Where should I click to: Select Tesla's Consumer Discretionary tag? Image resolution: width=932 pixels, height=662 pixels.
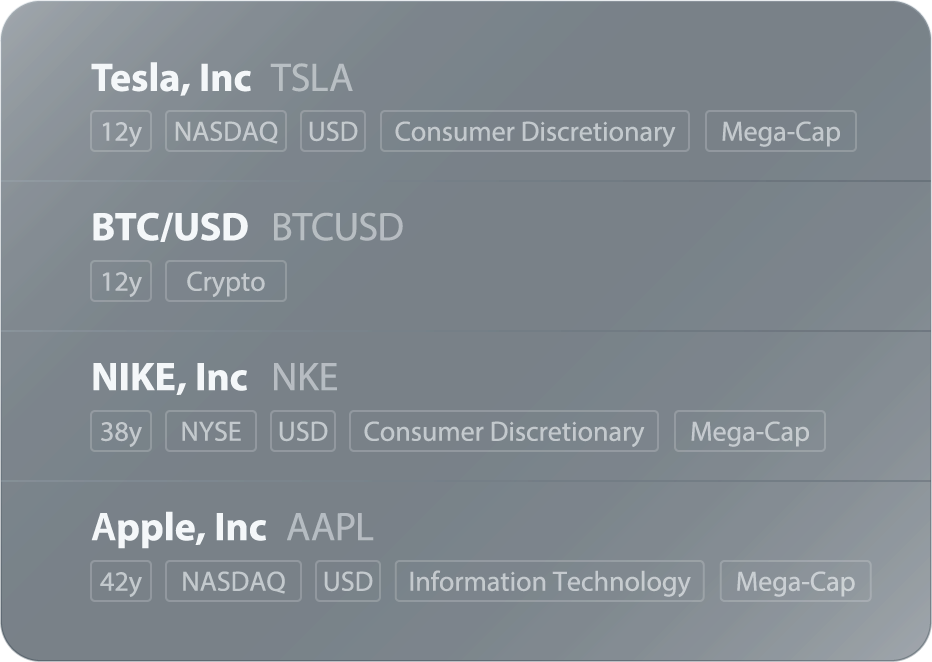coord(535,131)
